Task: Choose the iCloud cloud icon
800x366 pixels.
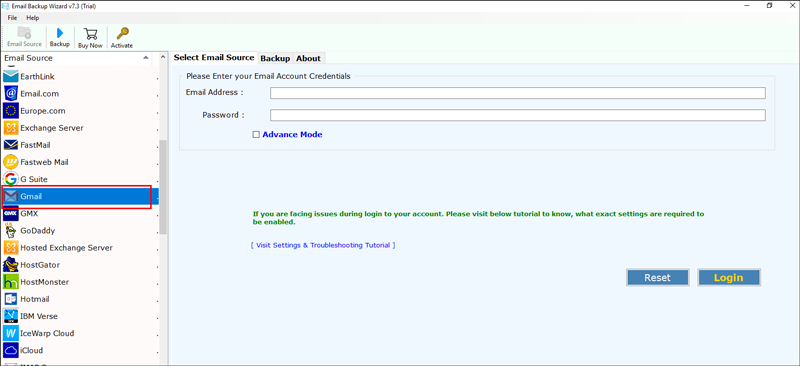Action: (x=11, y=350)
